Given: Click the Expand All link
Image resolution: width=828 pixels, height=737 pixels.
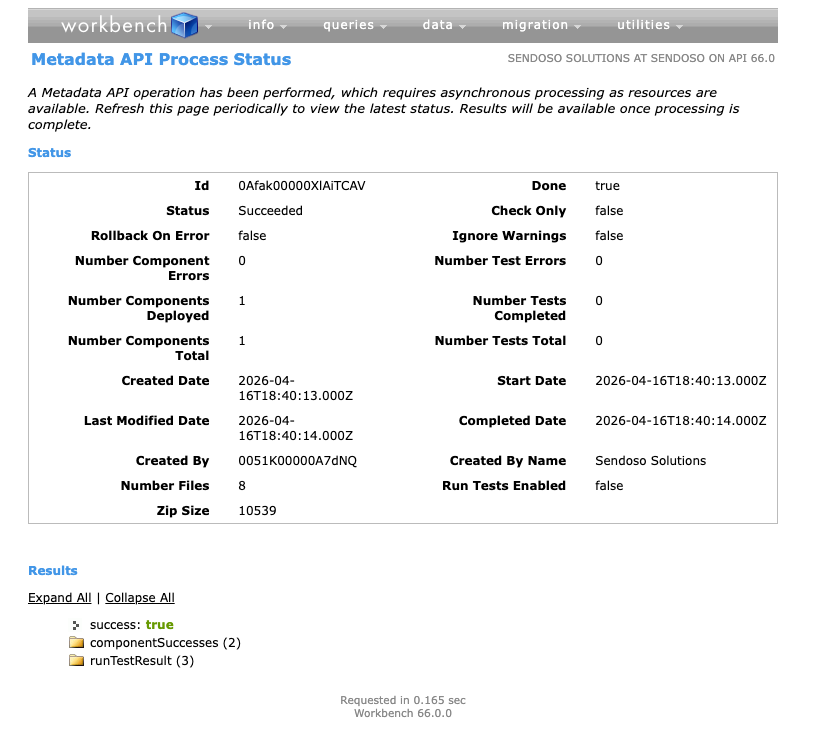Looking at the screenshot, I should click(x=60, y=598).
